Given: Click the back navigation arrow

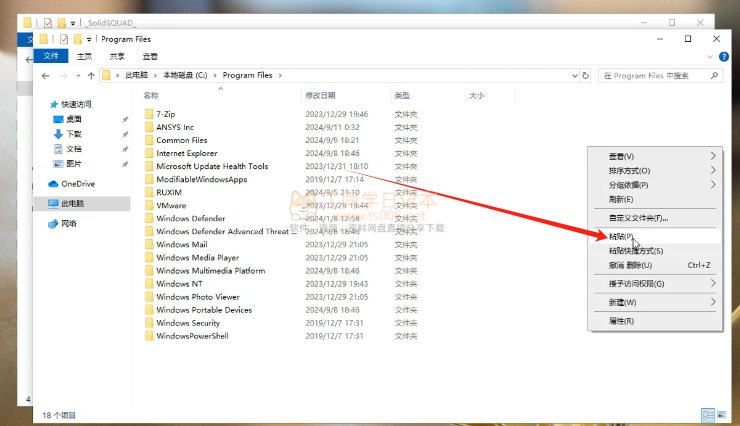Looking at the screenshot, I should [x=46, y=75].
